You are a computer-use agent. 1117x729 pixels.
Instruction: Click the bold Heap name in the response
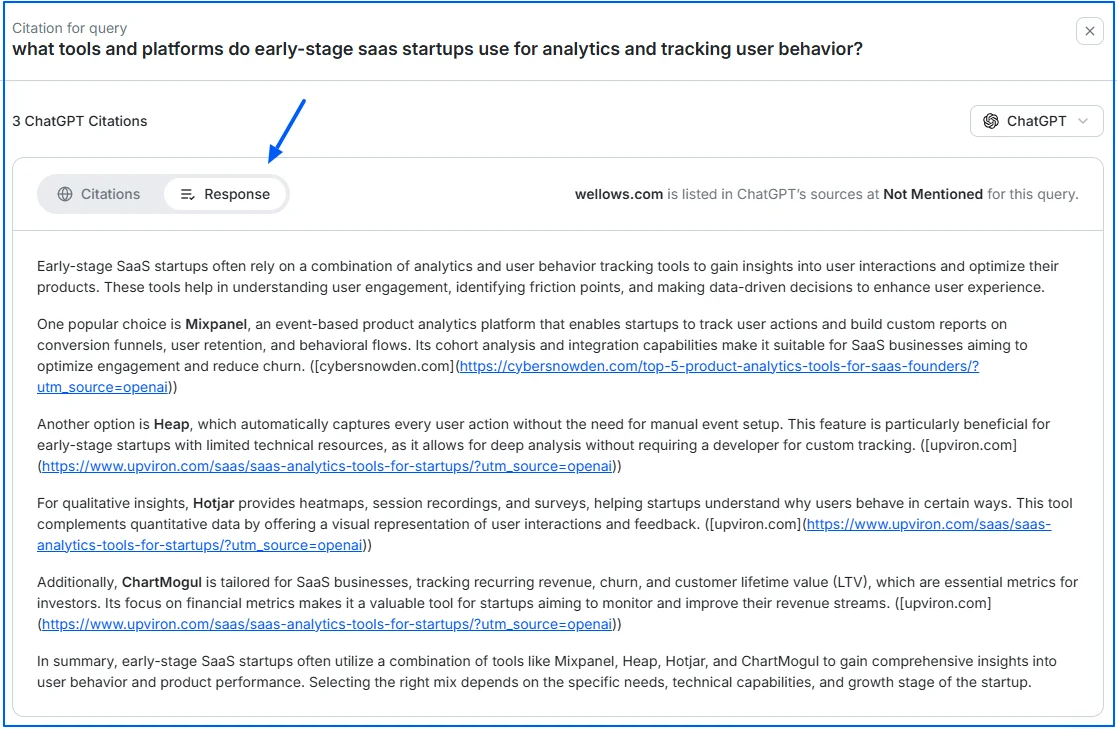coord(172,425)
